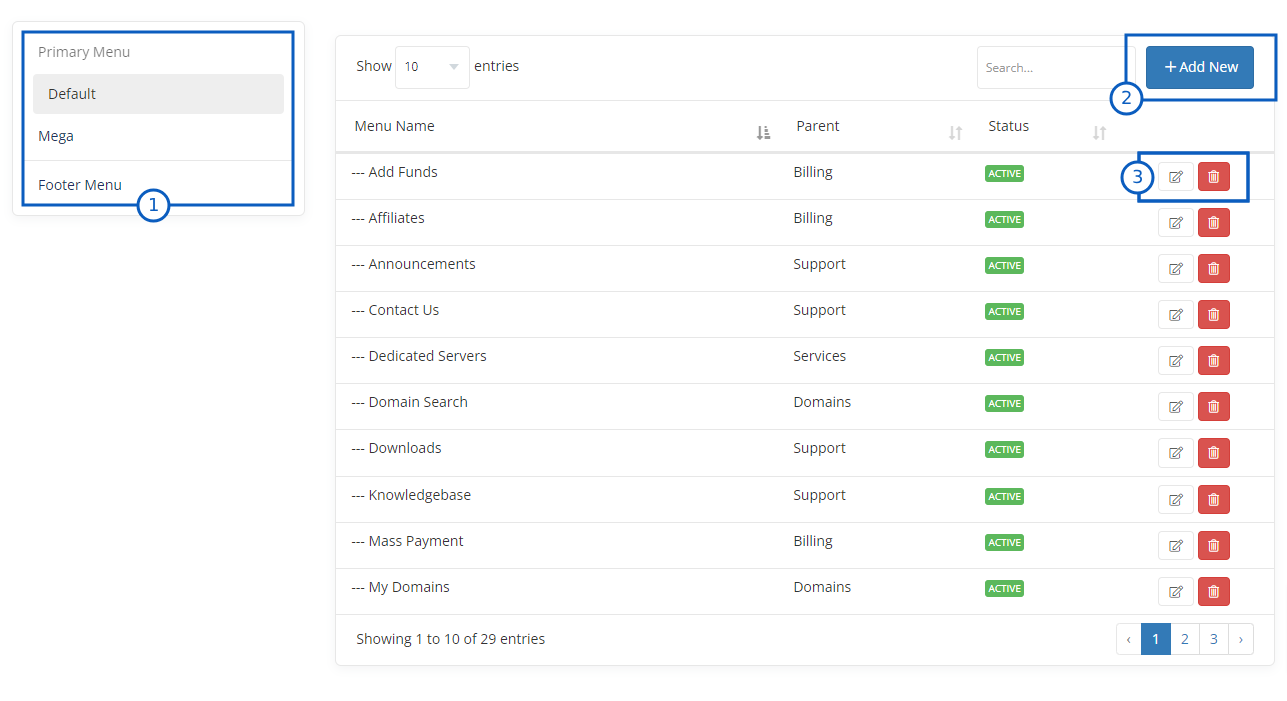1287x701 pixels.
Task: Delete the Mass Payment entry
Action: [1213, 545]
